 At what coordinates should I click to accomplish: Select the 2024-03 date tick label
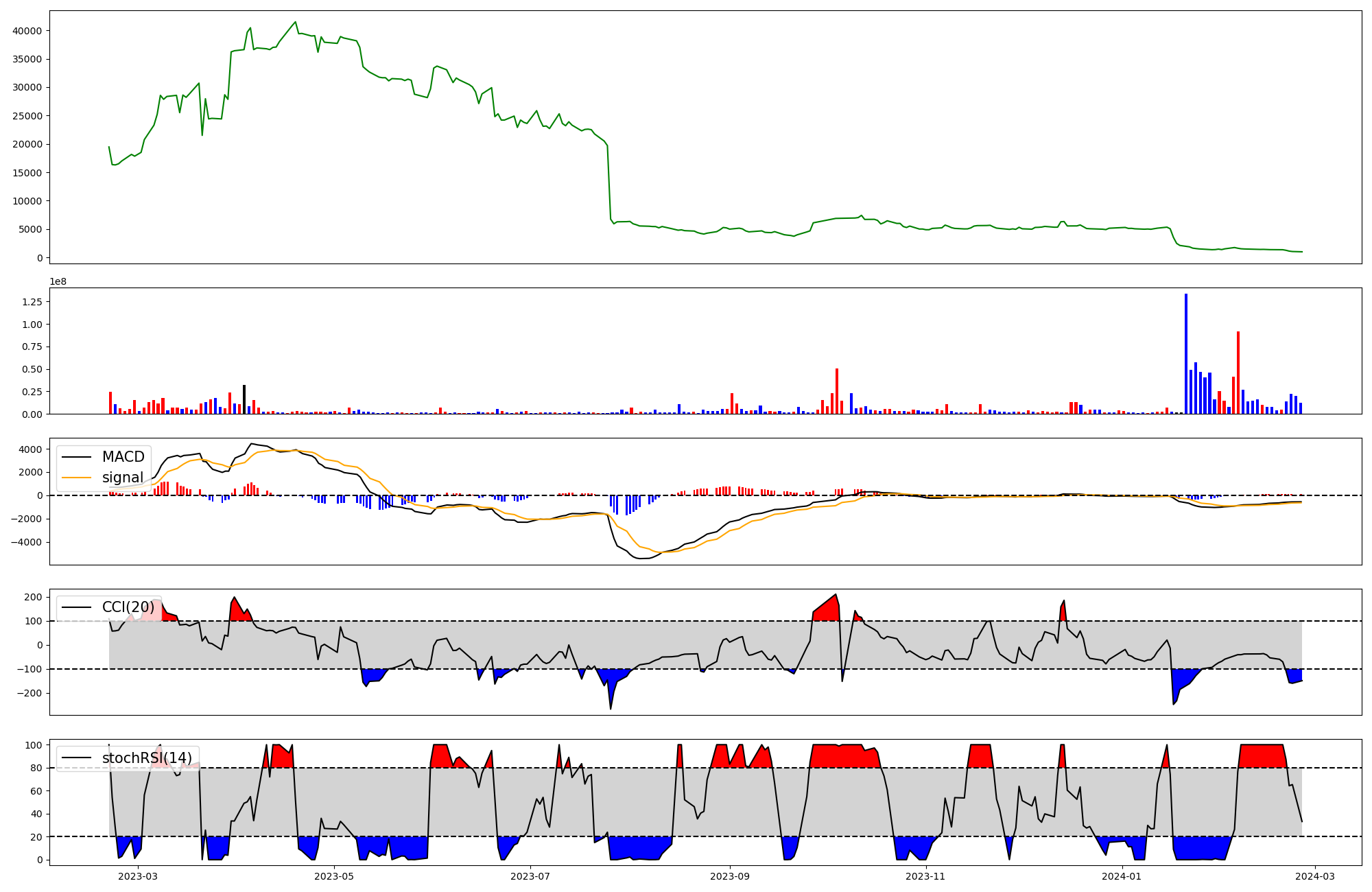click(x=1314, y=876)
